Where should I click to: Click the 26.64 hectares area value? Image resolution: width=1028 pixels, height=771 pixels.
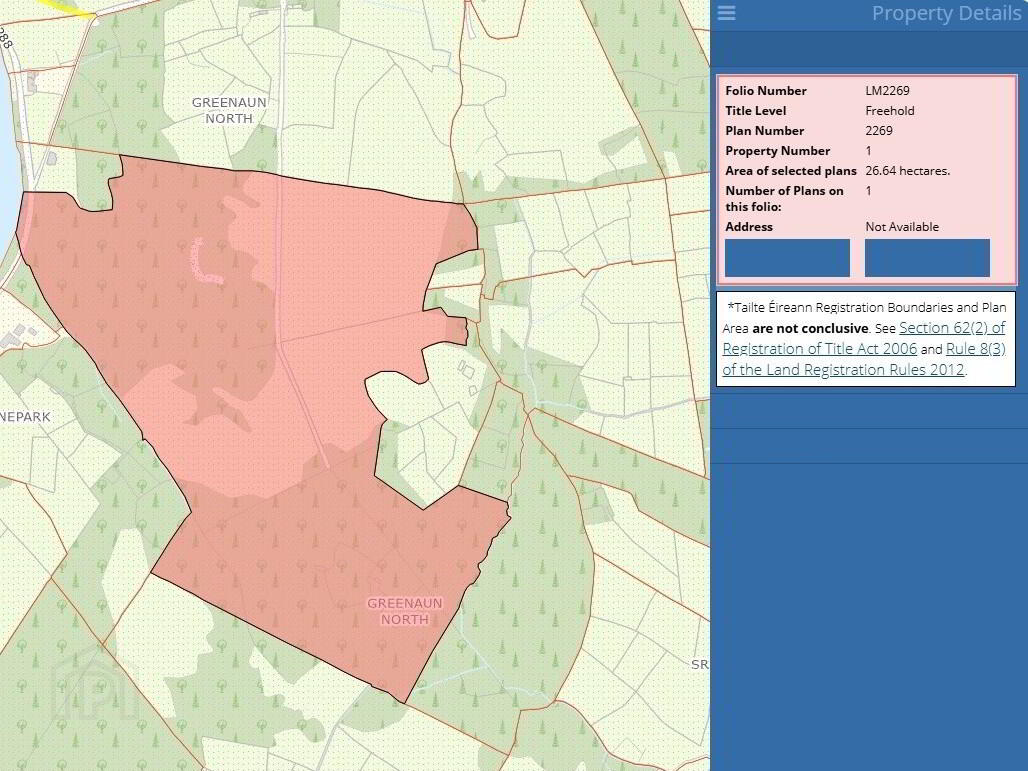point(907,171)
